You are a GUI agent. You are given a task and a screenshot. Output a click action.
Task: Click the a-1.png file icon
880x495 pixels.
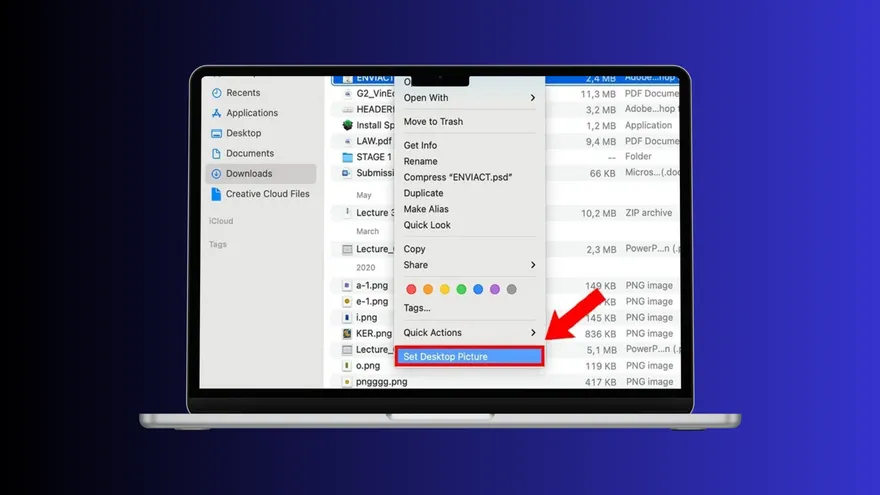click(347, 285)
